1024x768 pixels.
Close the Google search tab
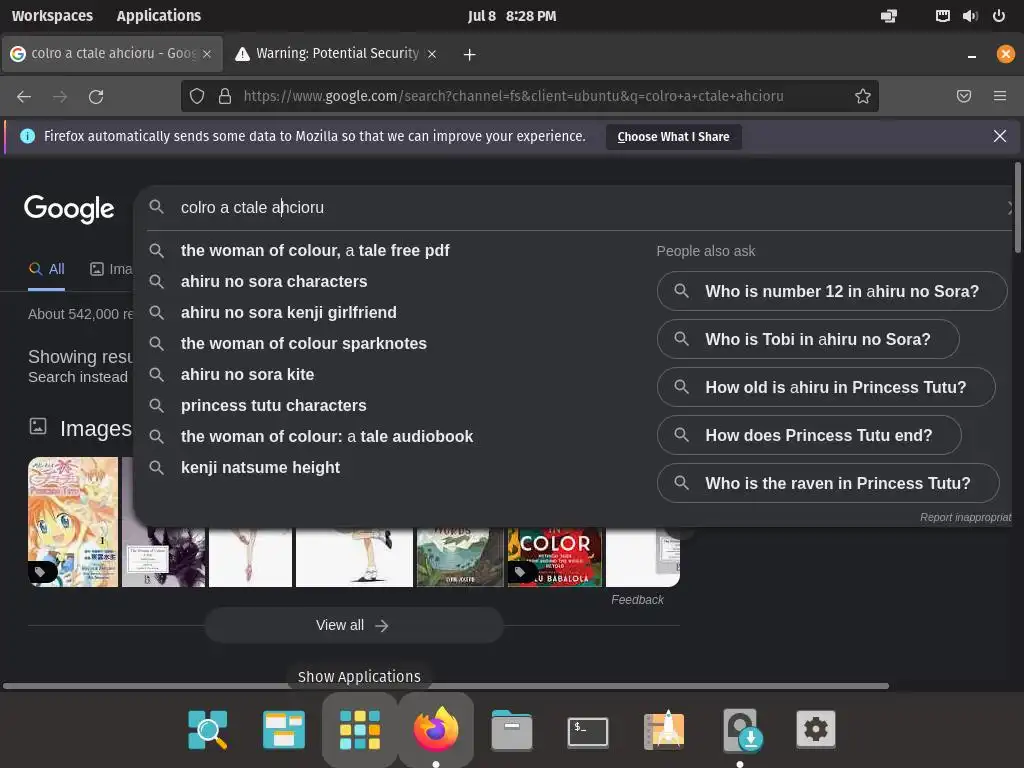click(x=206, y=54)
